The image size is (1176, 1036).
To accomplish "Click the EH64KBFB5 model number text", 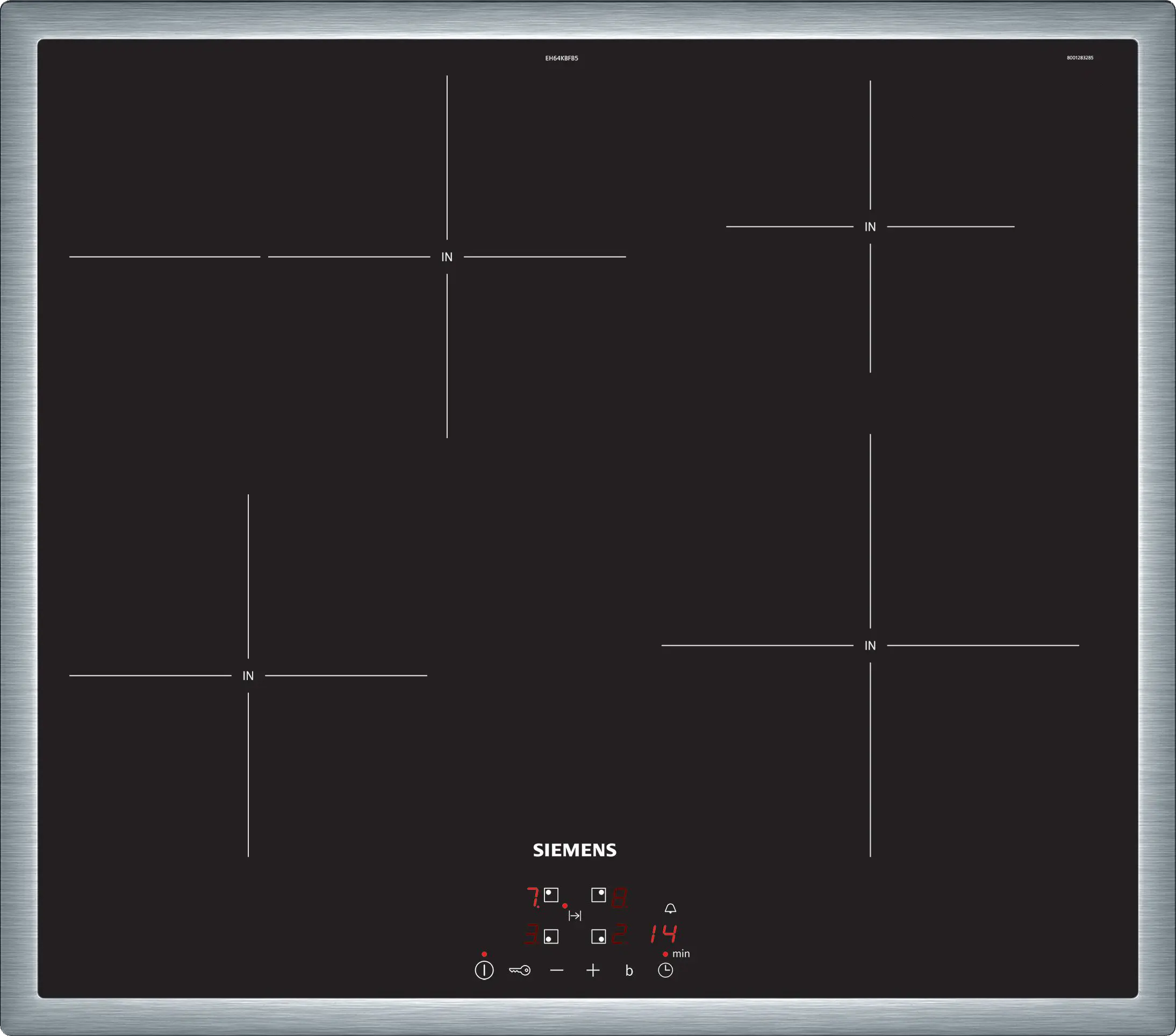I will tap(562, 58).
